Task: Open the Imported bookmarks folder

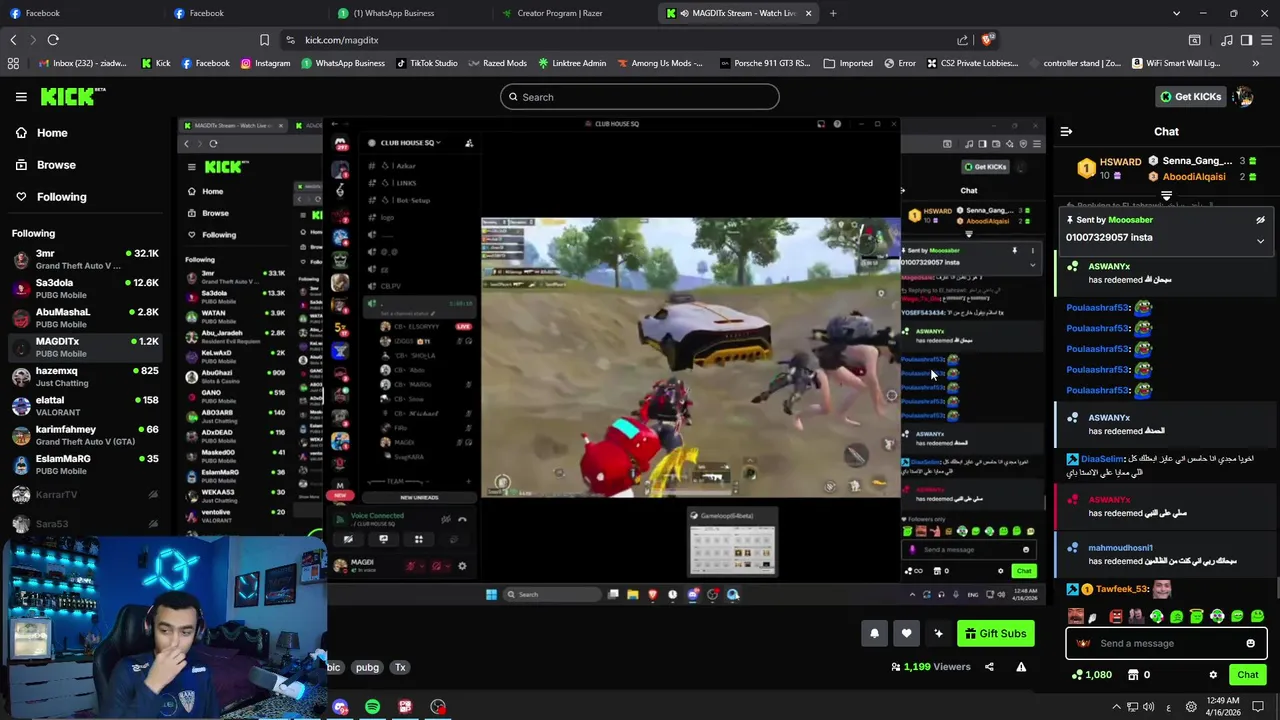Action: pos(848,63)
